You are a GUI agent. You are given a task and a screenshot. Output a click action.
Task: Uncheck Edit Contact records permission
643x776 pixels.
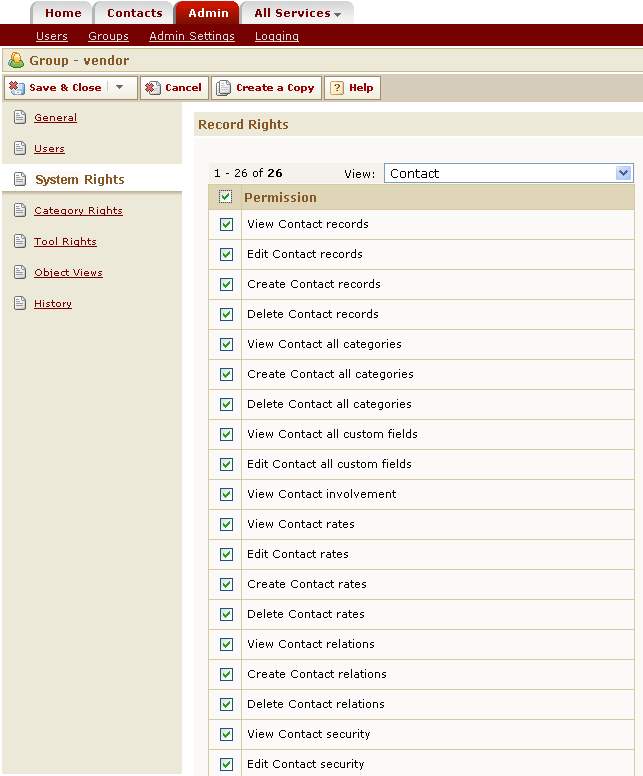[x=226, y=254]
